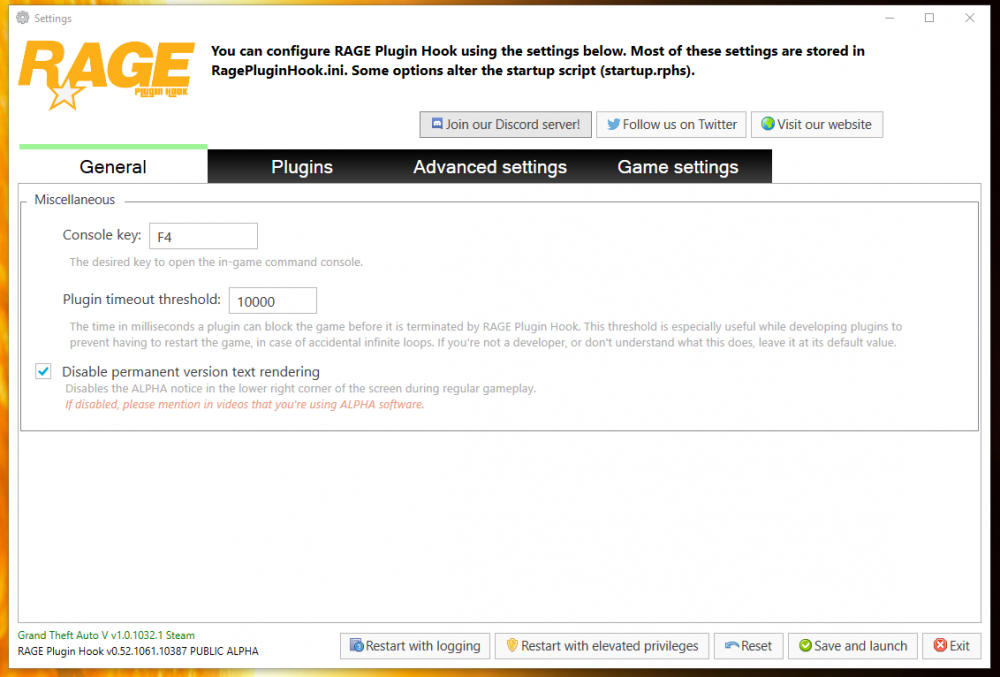
Task: Click the RAGE Plugin Hook logo
Action: tap(106, 75)
